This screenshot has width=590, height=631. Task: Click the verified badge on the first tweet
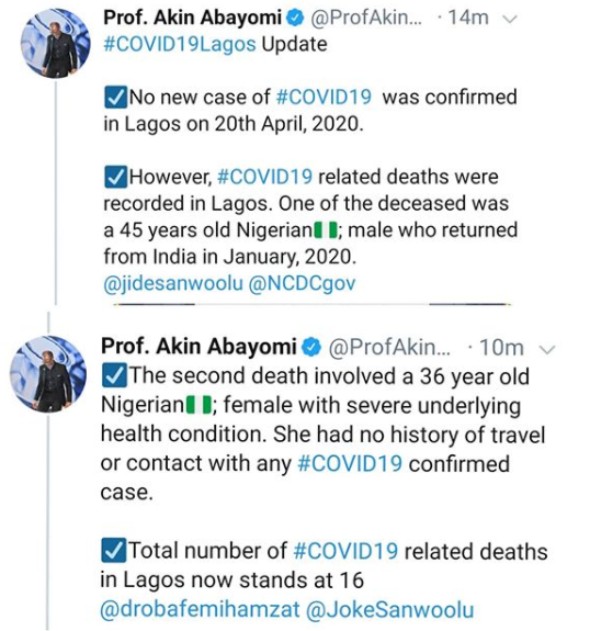click(295, 18)
